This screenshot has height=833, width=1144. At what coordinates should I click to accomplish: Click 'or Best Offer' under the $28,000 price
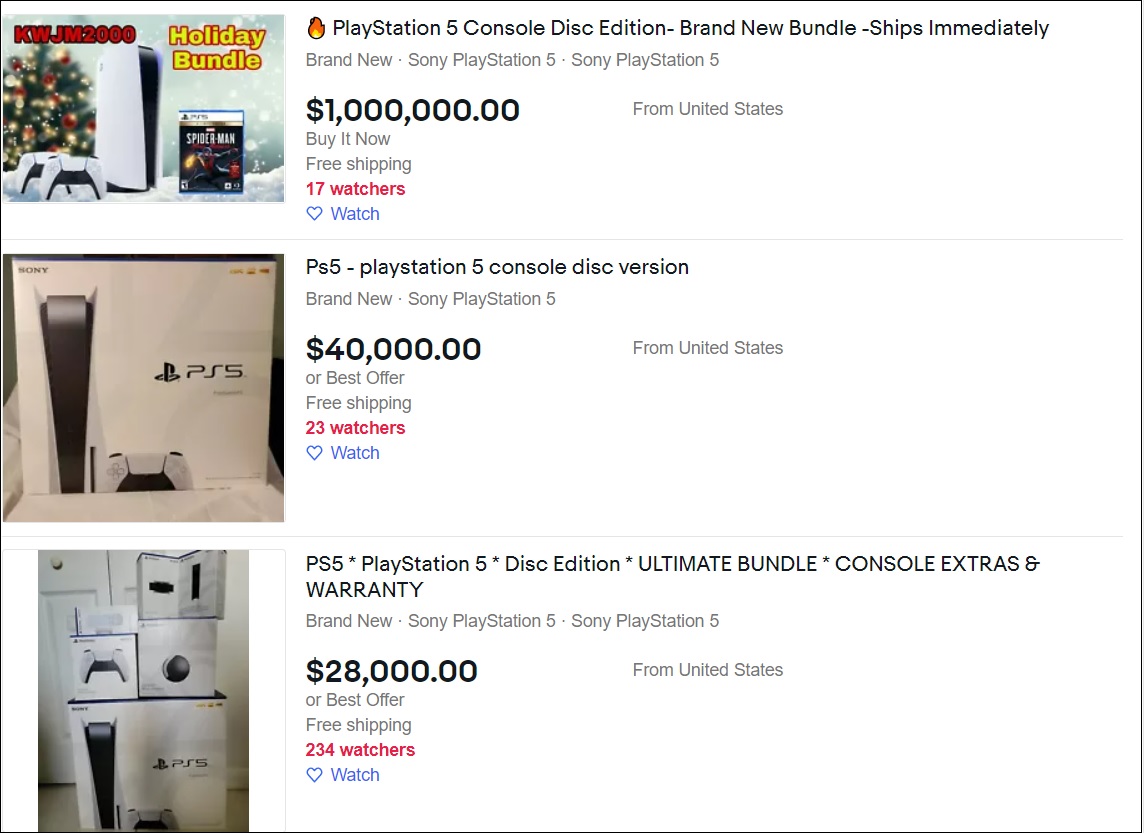click(x=355, y=700)
